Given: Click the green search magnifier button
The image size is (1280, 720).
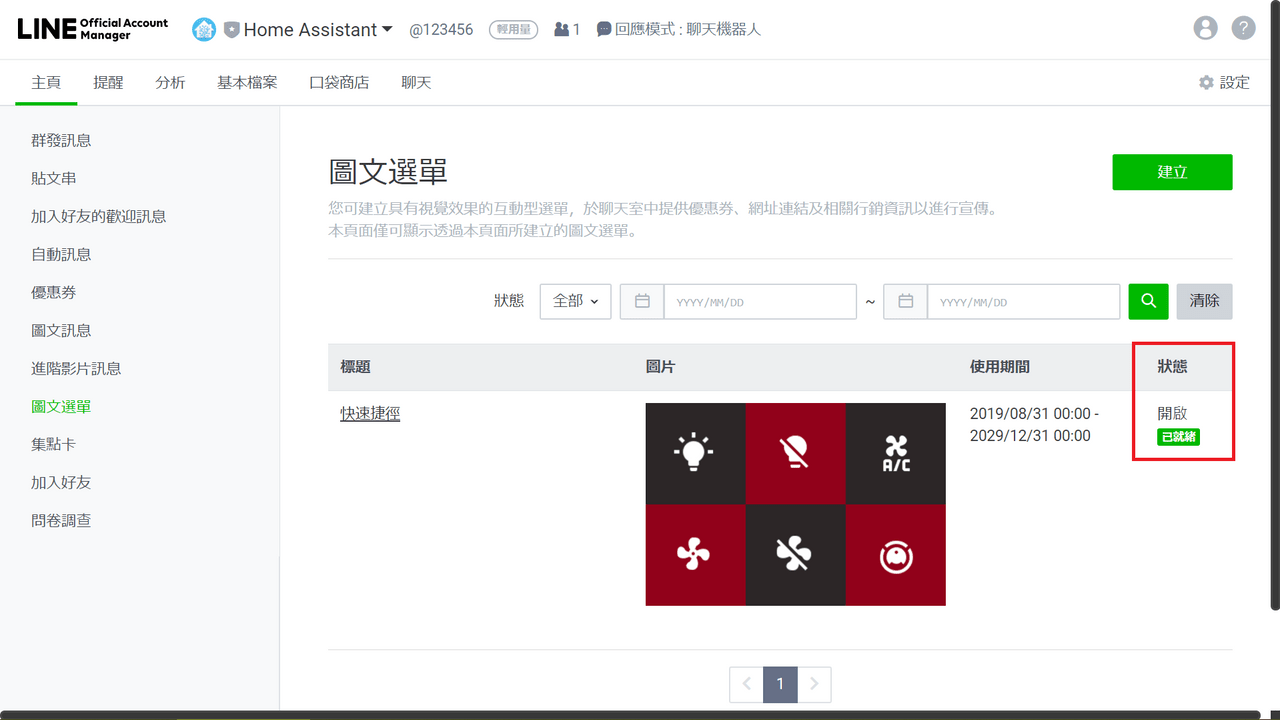Looking at the screenshot, I should [x=1148, y=301].
